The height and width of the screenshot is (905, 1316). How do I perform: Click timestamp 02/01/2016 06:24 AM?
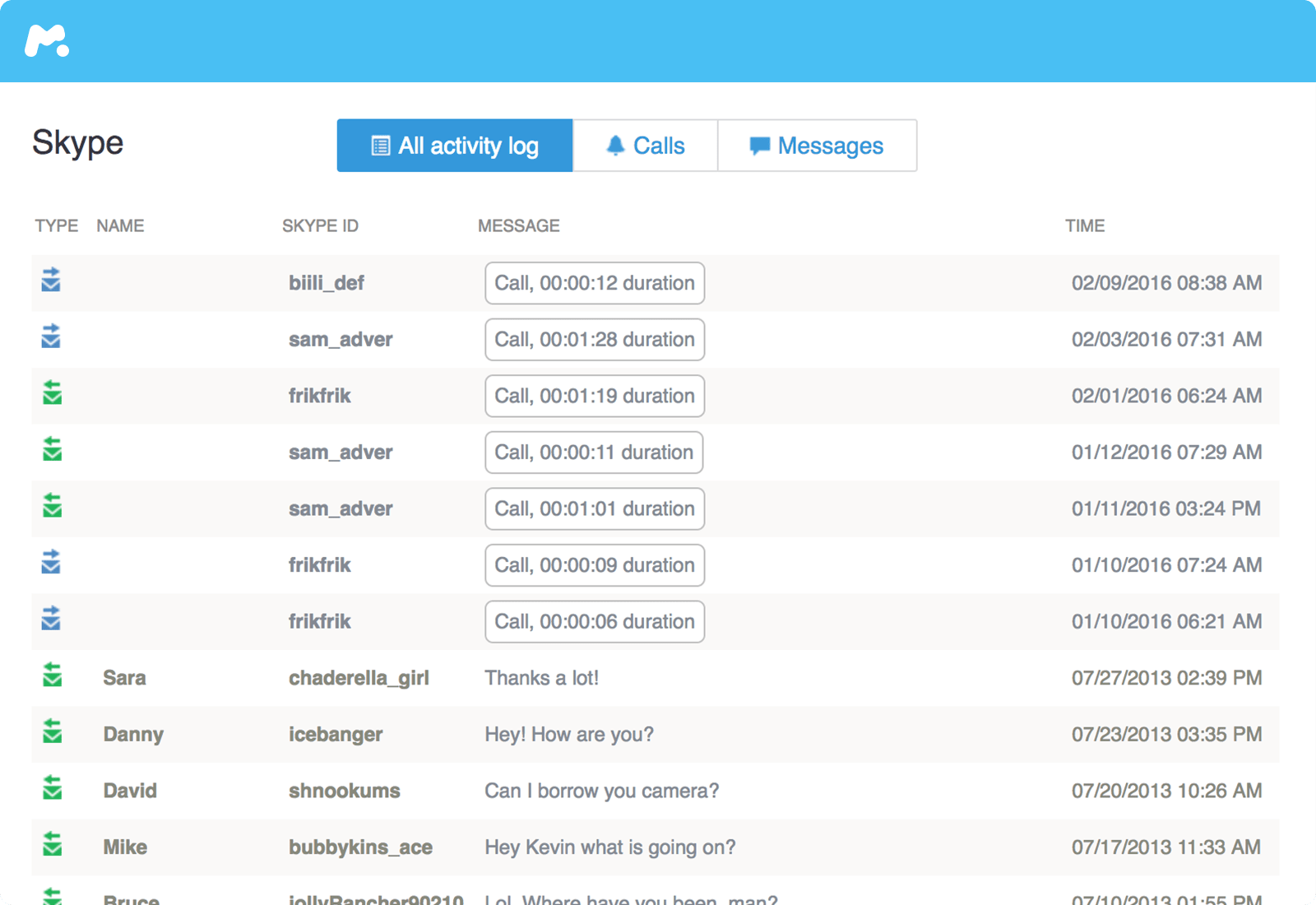coord(1166,396)
